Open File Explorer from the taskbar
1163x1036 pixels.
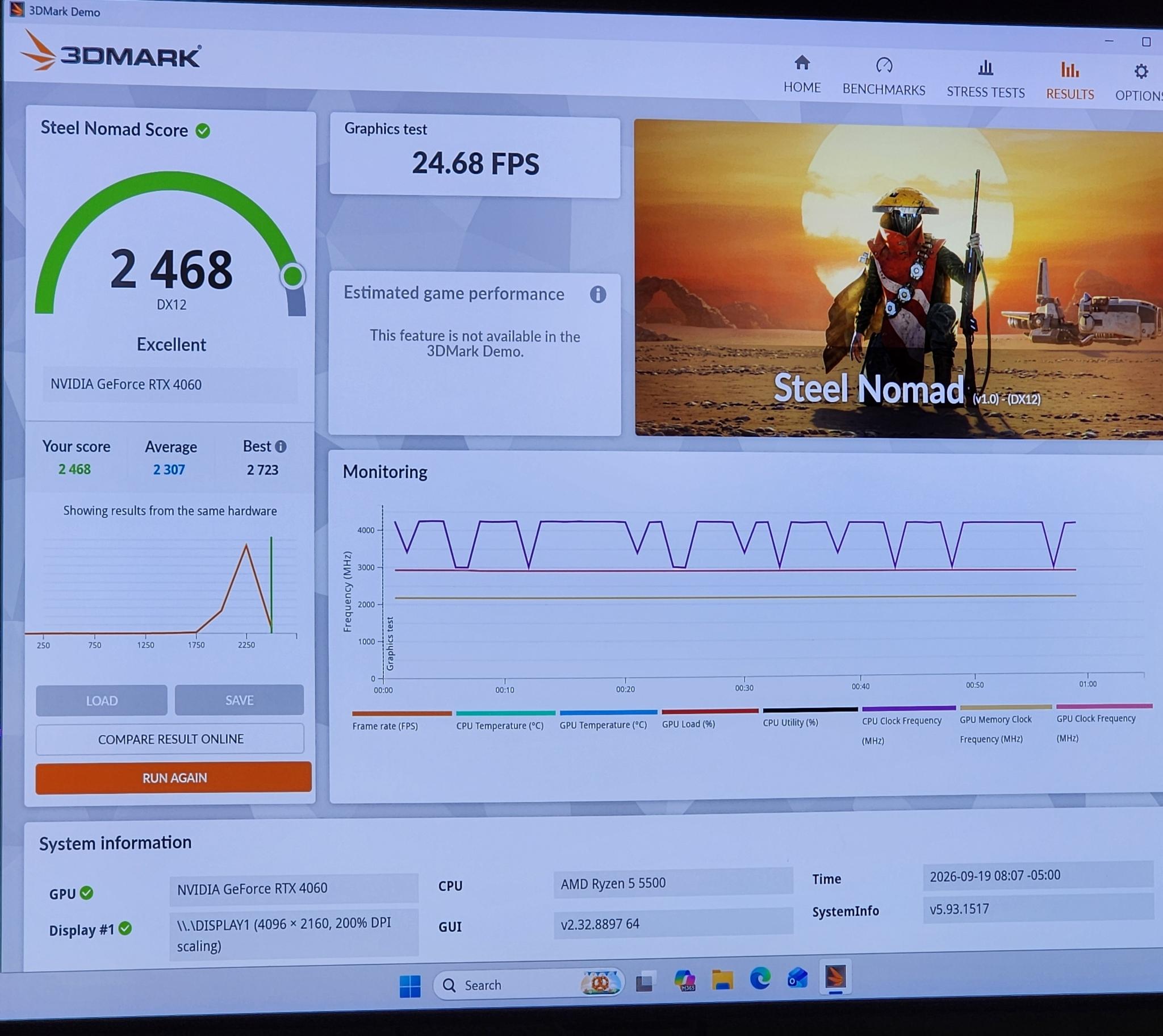722,980
